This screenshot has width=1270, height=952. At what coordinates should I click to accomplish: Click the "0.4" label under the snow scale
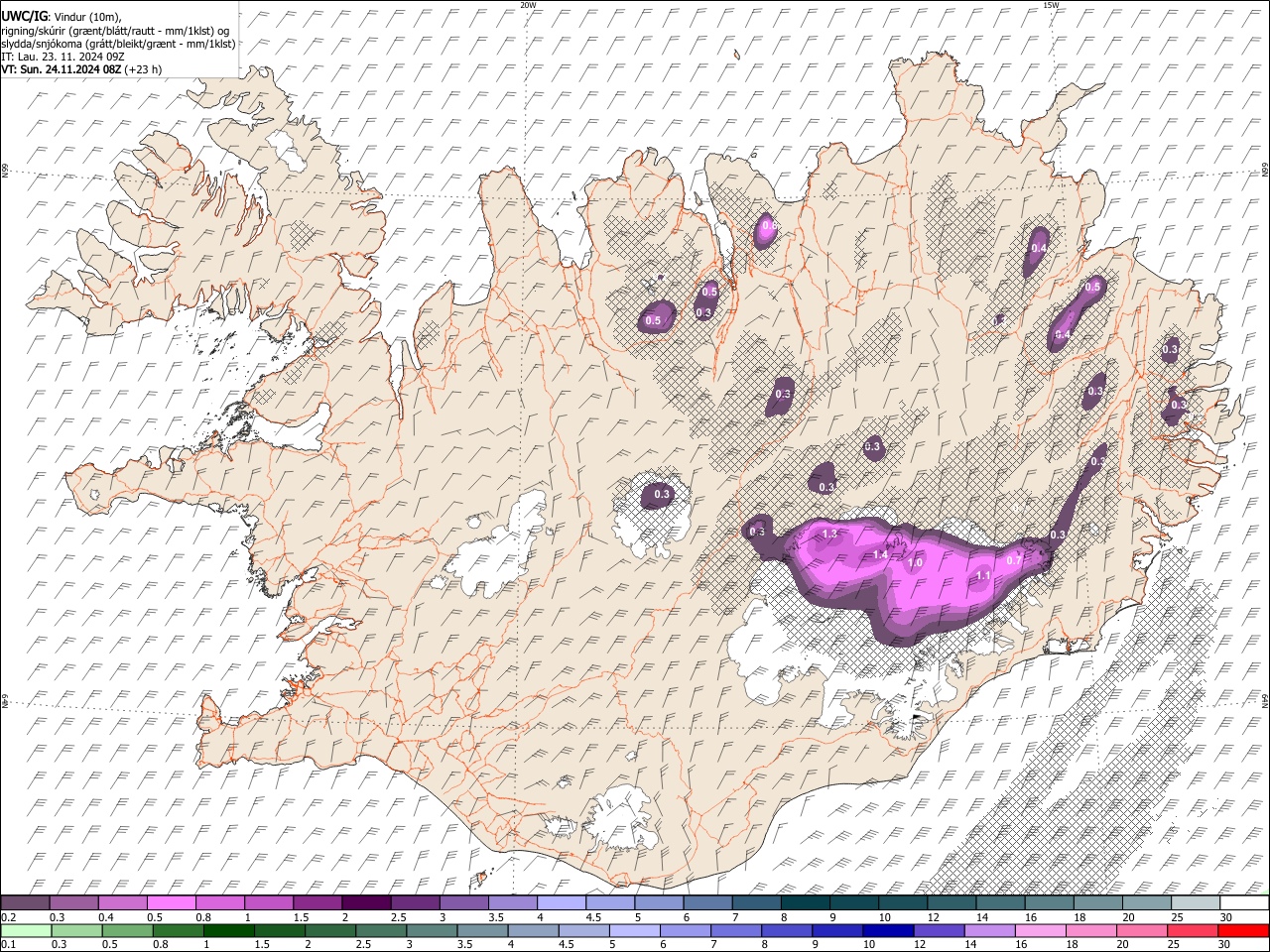point(106,916)
